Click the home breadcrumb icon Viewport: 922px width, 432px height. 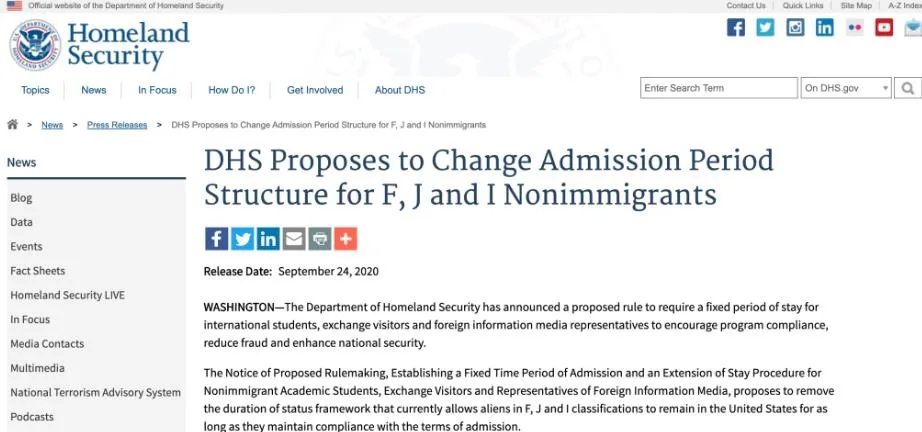click(x=12, y=125)
